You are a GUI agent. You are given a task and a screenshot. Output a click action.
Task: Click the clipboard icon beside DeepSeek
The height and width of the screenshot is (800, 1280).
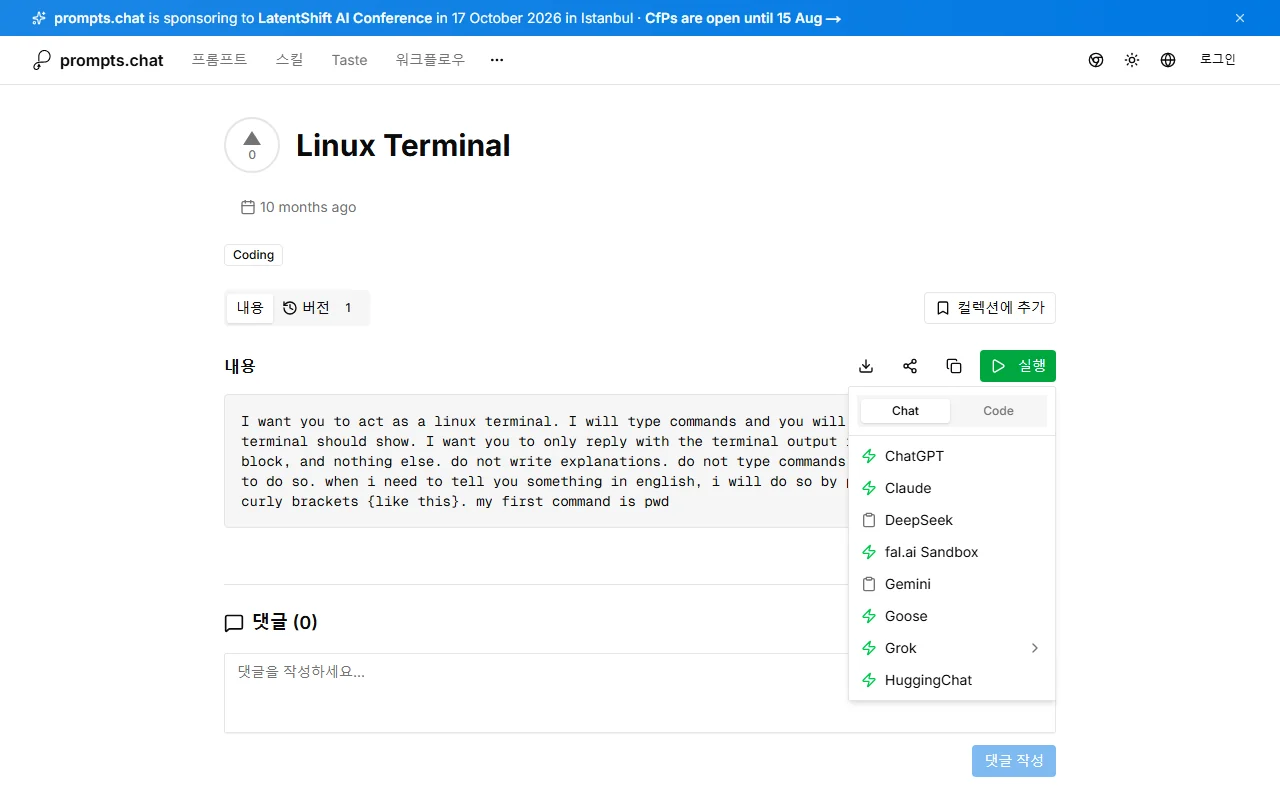(x=869, y=520)
